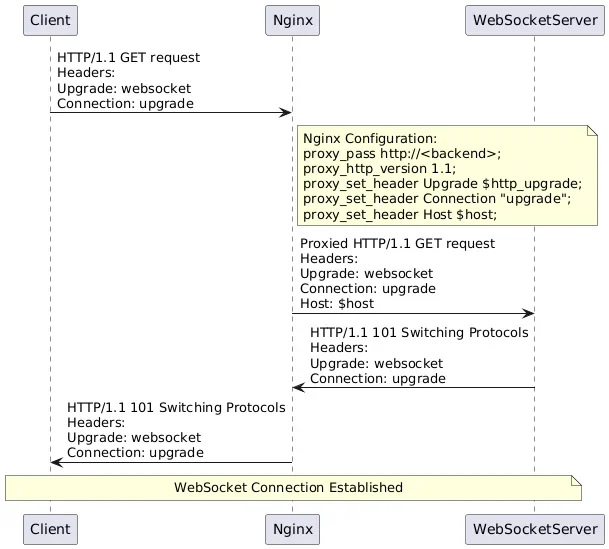Select the bottom WebSocketServer participant box
This screenshot has width=609, height=549.
tap(535, 529)
